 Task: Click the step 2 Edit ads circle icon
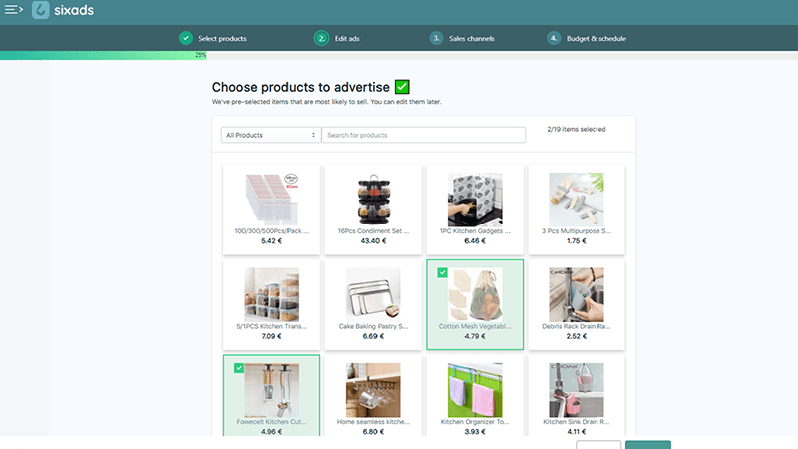point(321,38)
